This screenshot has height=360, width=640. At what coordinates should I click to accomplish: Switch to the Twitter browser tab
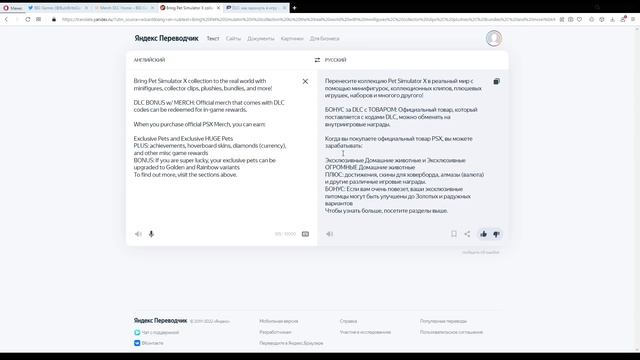click(57, 8)
